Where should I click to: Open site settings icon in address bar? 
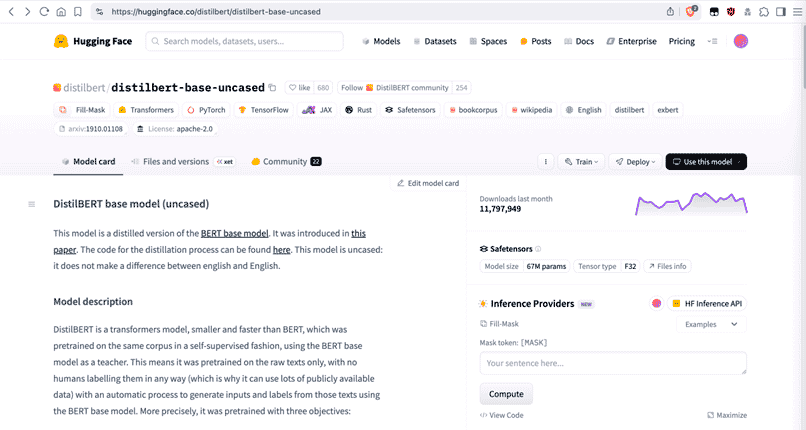tap(100, 11)
